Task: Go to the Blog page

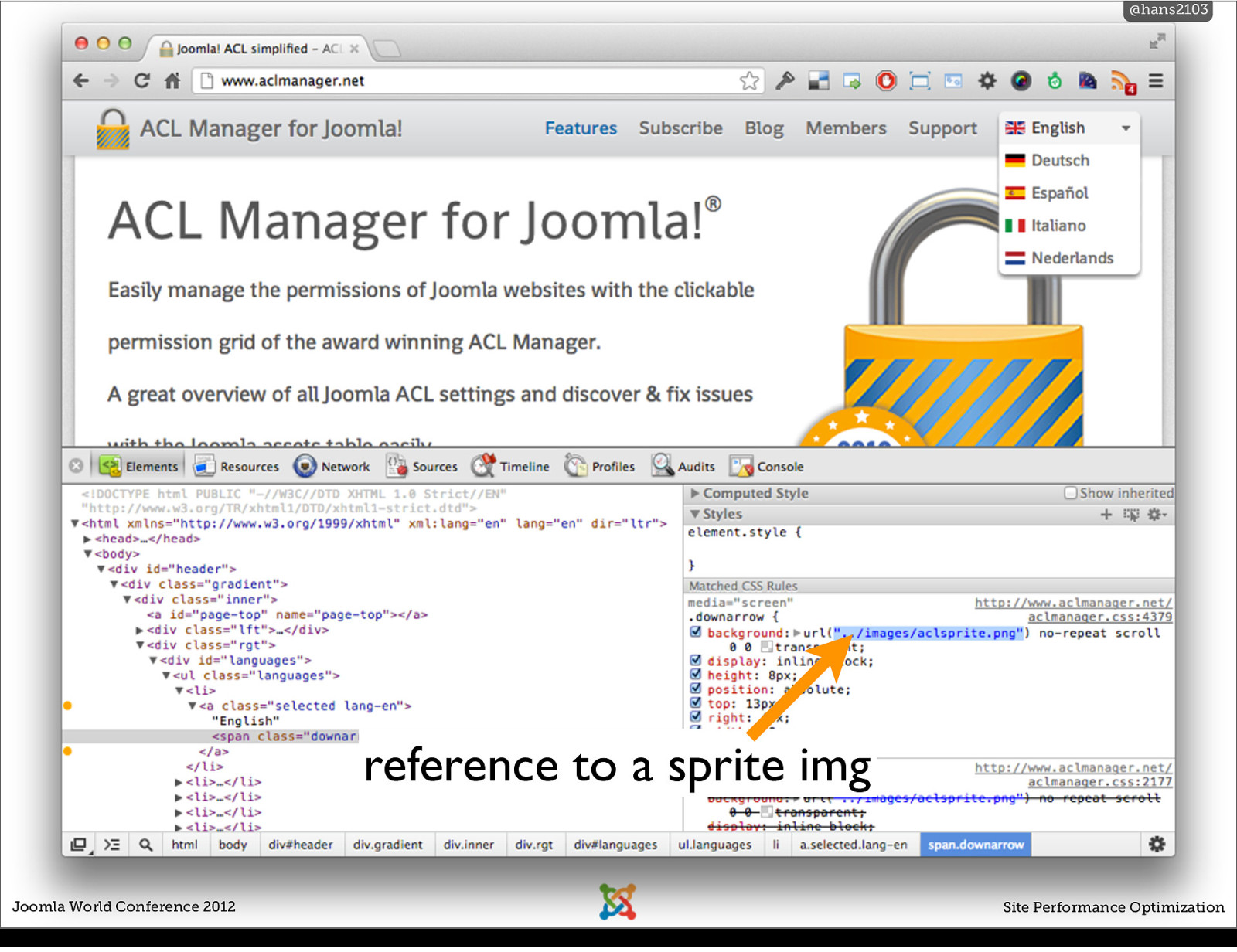Action: 764,128
